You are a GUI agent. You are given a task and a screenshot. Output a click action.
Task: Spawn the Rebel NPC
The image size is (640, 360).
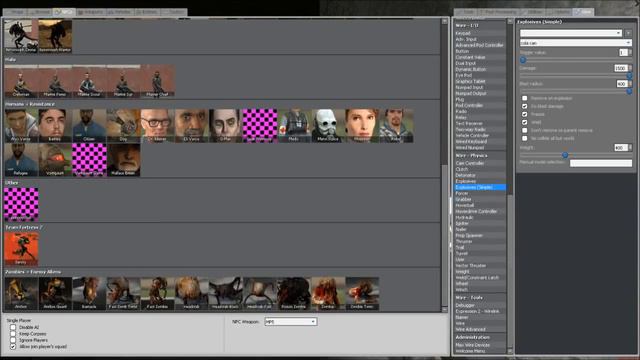[396, 125]
